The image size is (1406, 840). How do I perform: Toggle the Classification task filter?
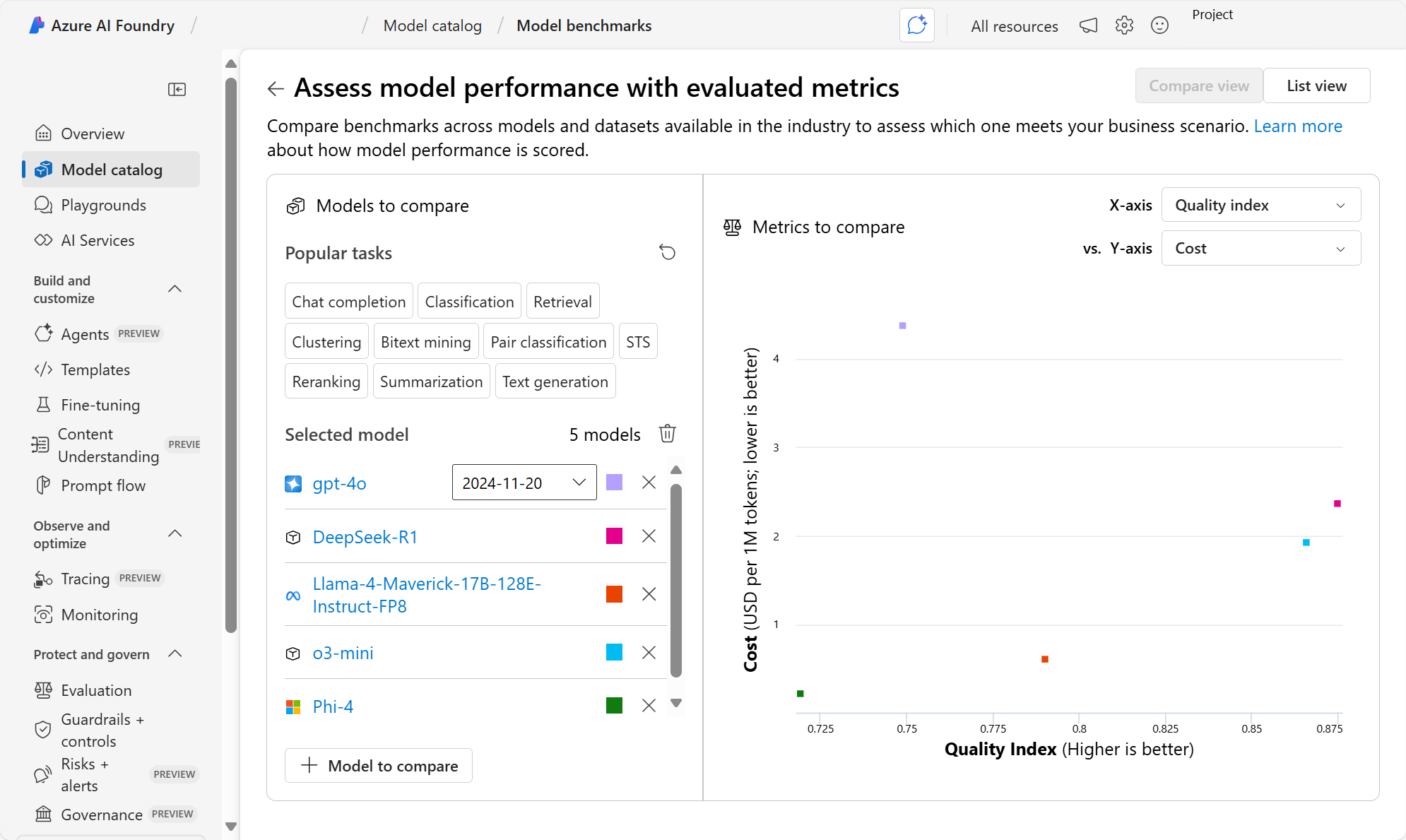469,302
